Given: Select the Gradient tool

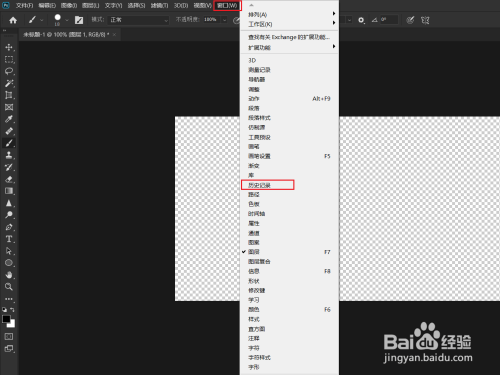Looking at the screenshot, I should pyautogui.click(x=9, y=191).
